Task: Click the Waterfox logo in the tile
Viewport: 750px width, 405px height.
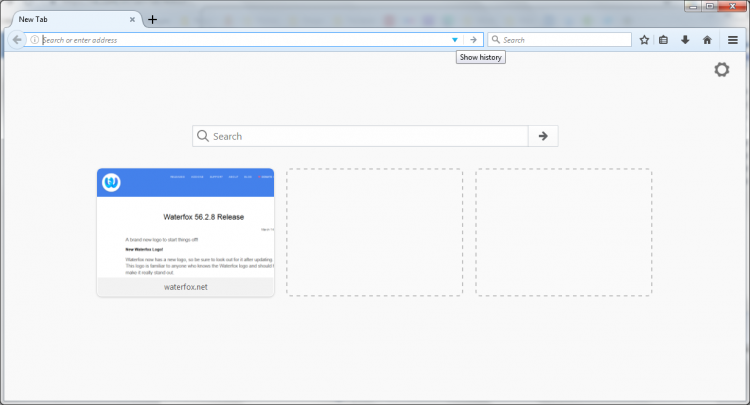Action: pos(111,182)
